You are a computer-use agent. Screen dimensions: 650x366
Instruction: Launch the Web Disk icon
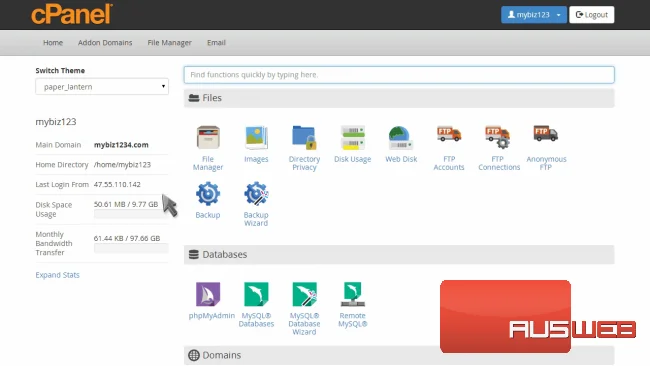[400, 137]
